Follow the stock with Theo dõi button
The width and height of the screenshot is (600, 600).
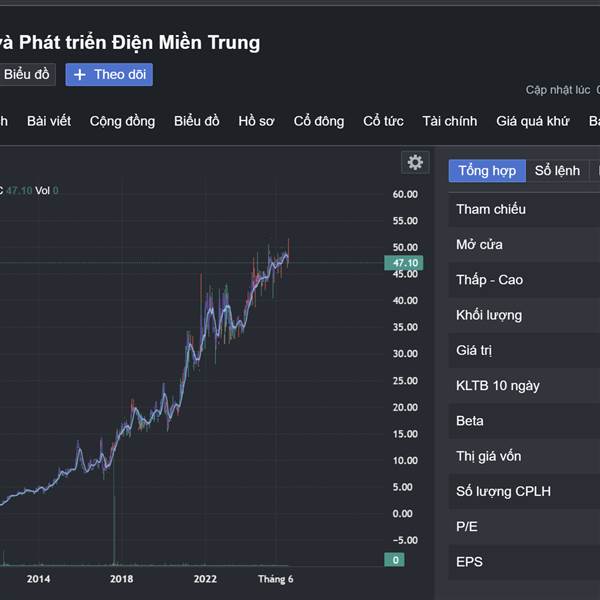(109, 75)
